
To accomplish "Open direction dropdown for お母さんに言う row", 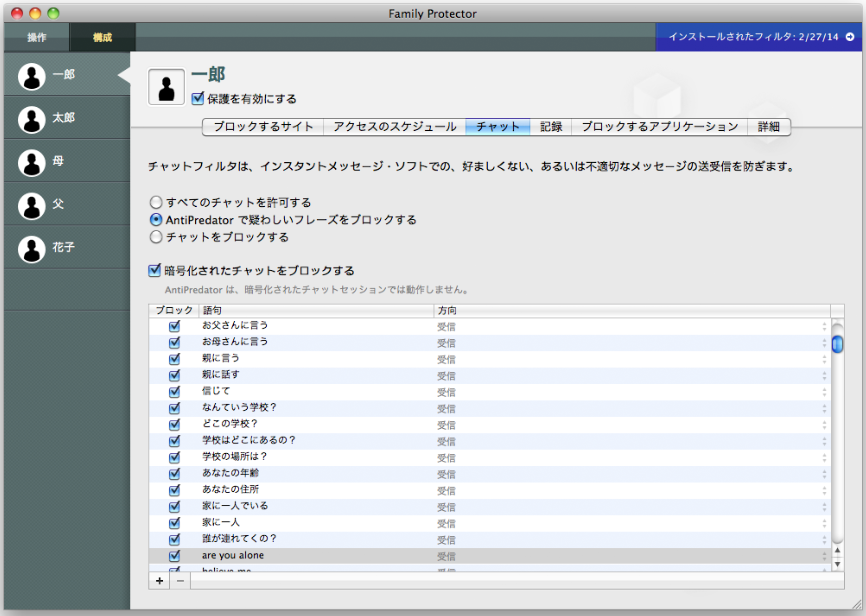I will pyautogui.click(x=824, y=343).
